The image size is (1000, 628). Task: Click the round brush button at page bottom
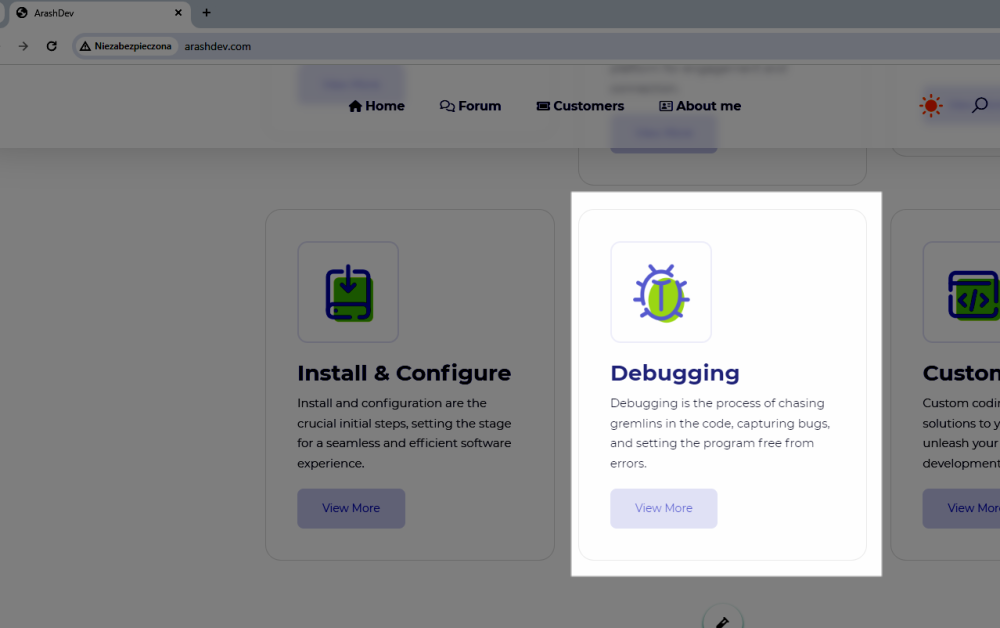tap(722, 620)
